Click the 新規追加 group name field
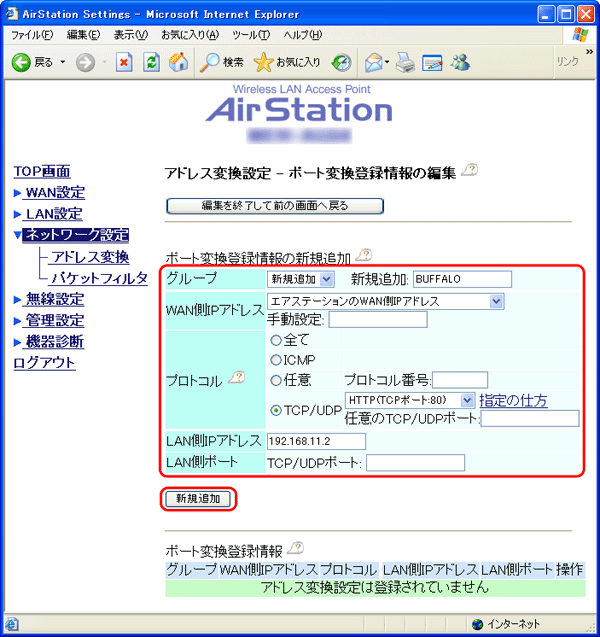This screenshot has width=600, height=637. tap(462, 279)
